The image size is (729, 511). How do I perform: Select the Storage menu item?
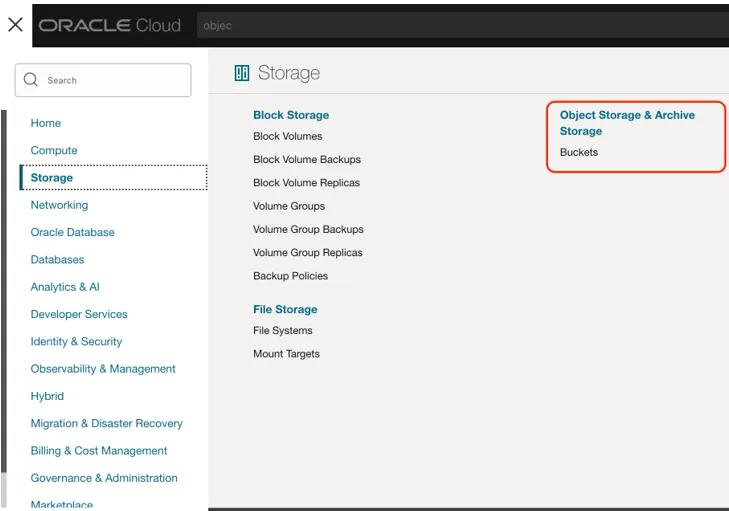point(114,178)
